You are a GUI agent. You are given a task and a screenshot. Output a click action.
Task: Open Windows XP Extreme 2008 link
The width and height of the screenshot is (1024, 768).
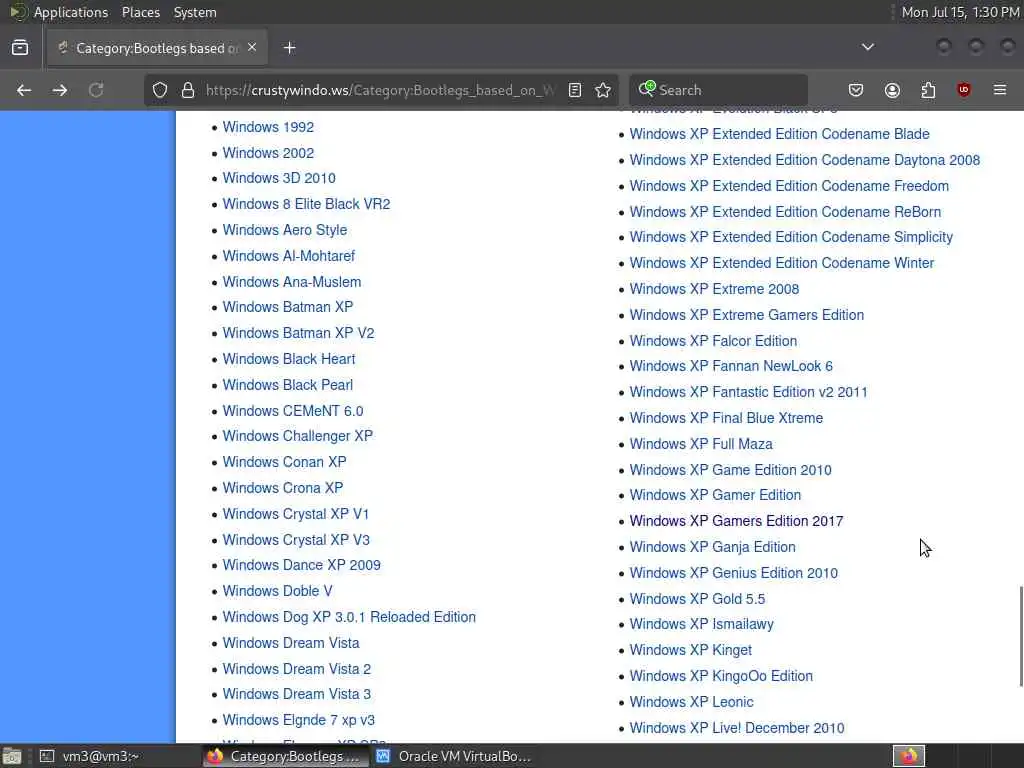[714, 289]
